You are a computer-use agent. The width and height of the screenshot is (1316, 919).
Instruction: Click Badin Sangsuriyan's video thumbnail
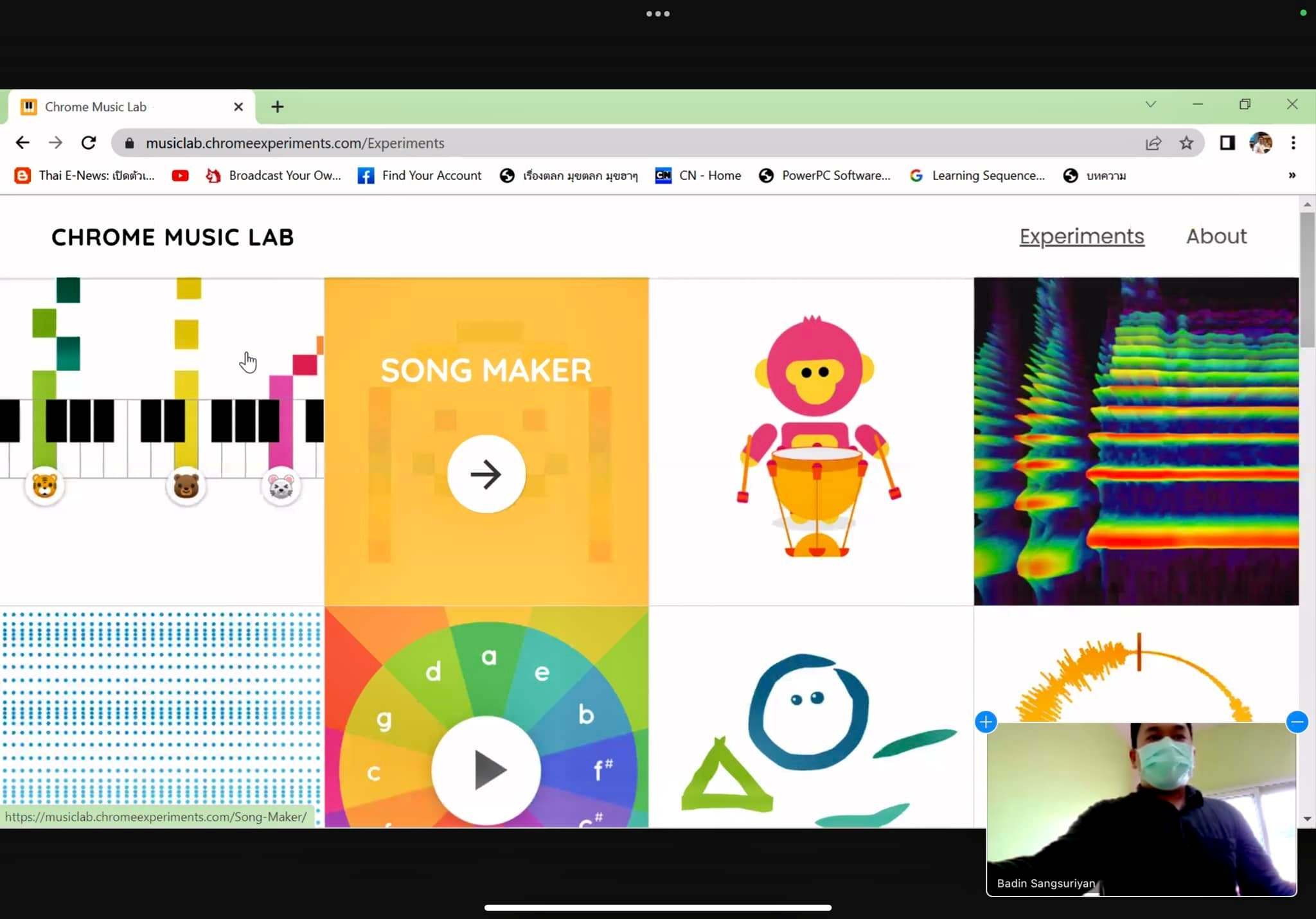(x=1141, y=809)
